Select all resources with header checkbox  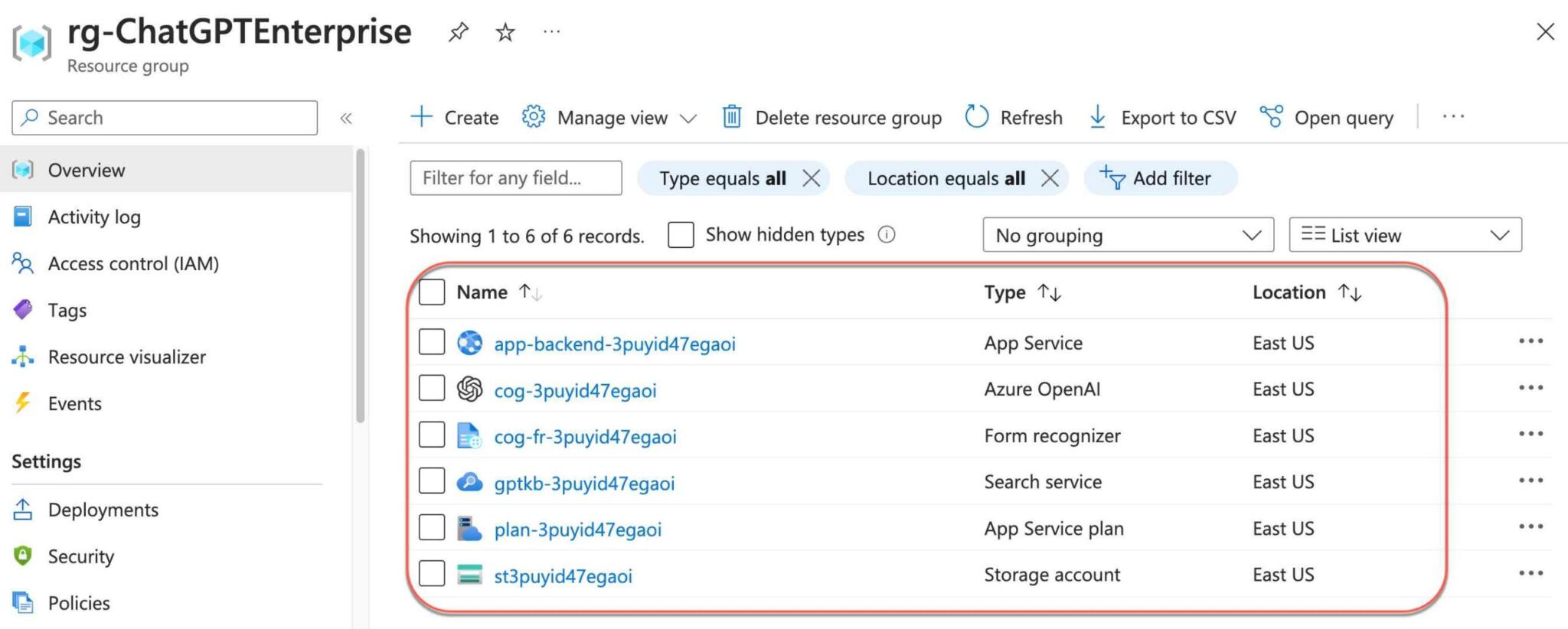(x=432, y=292)
